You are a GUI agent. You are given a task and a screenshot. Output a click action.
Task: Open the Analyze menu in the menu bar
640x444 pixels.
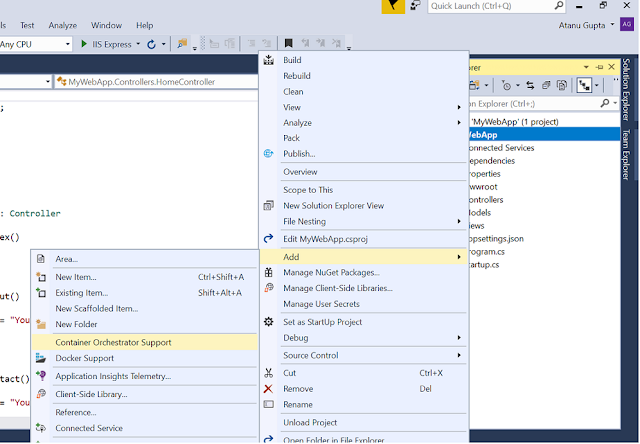(62, 25)
